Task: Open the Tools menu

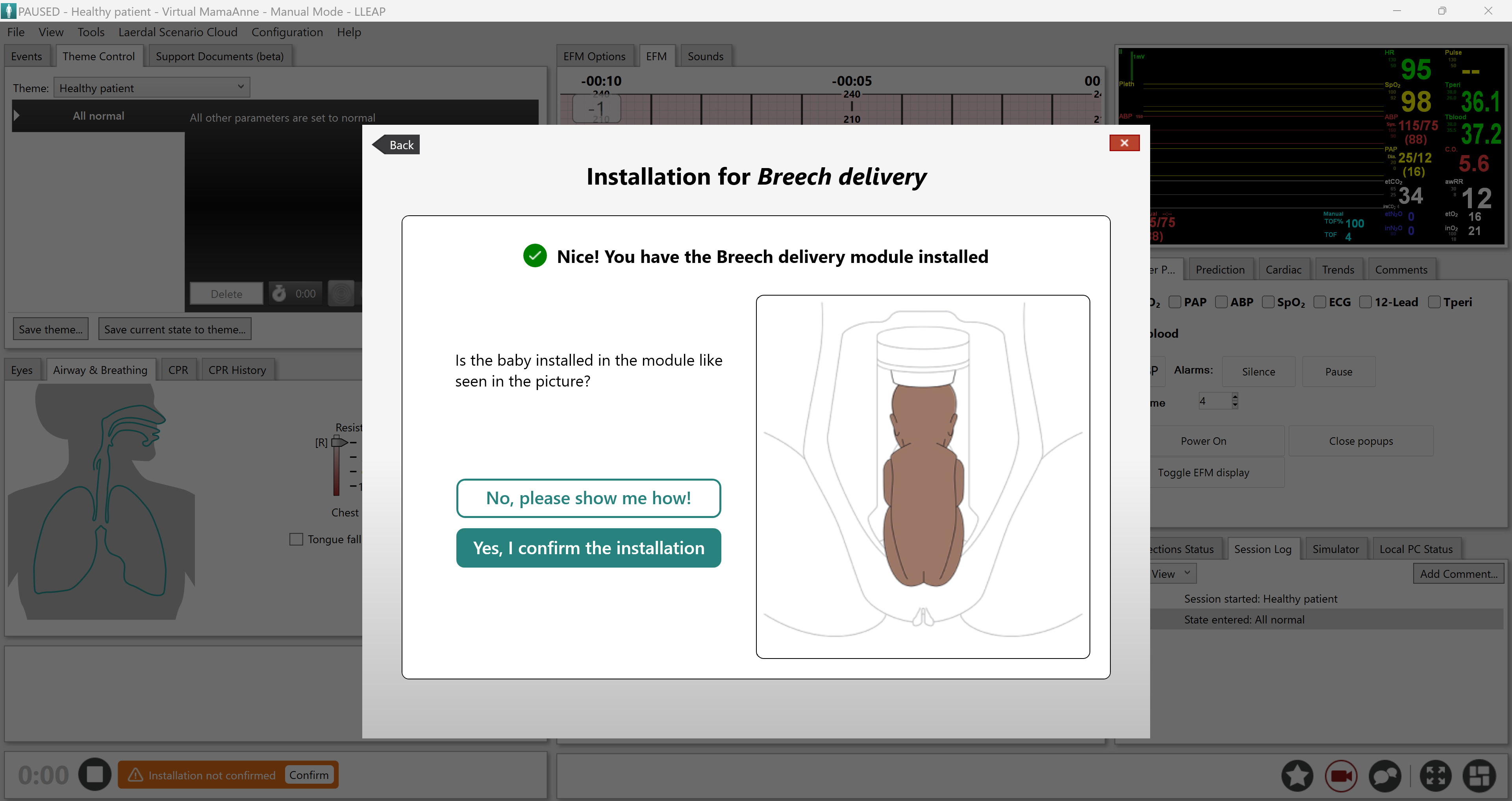Action: click(x=91, y=32)
